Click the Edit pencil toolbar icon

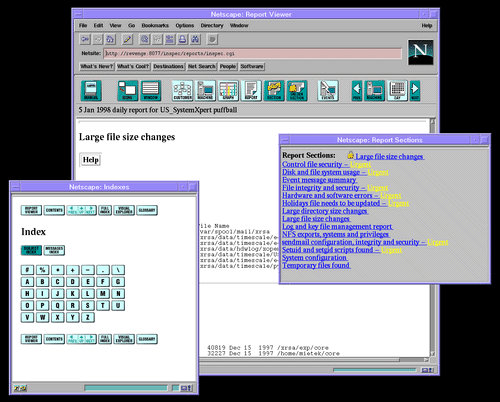pyautogui.click(x=127, y=39)
